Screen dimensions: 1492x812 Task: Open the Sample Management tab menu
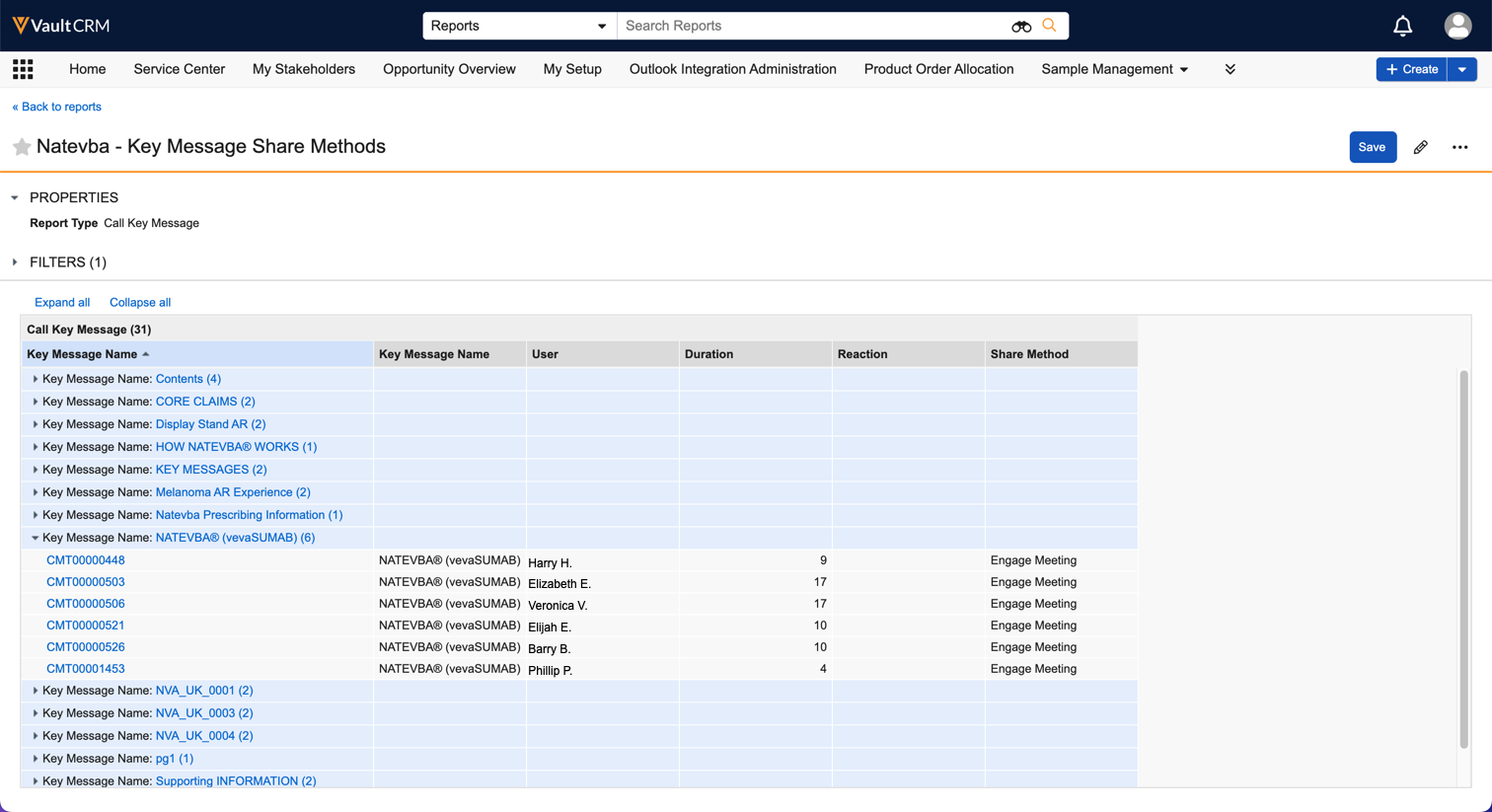tap(1114, 69)
